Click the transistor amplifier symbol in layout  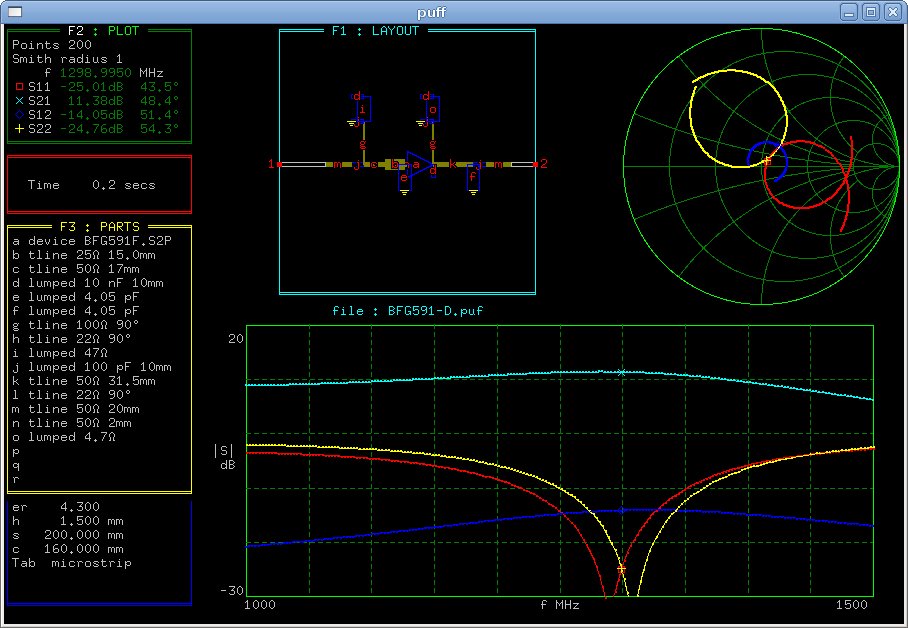coord(419,164)
